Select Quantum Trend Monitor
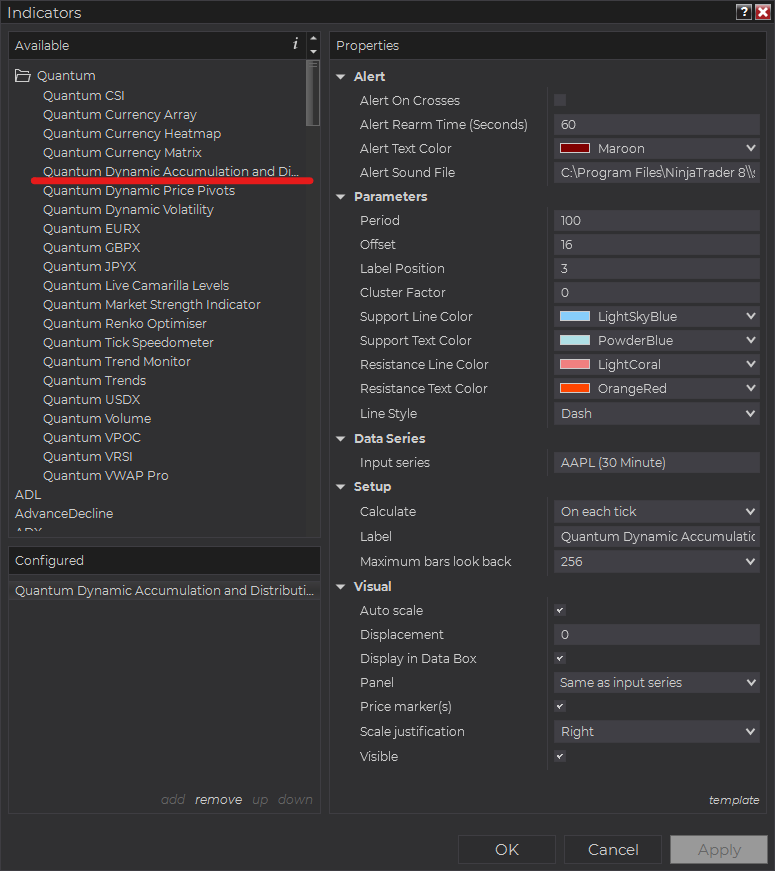 (x=117, y=362)
